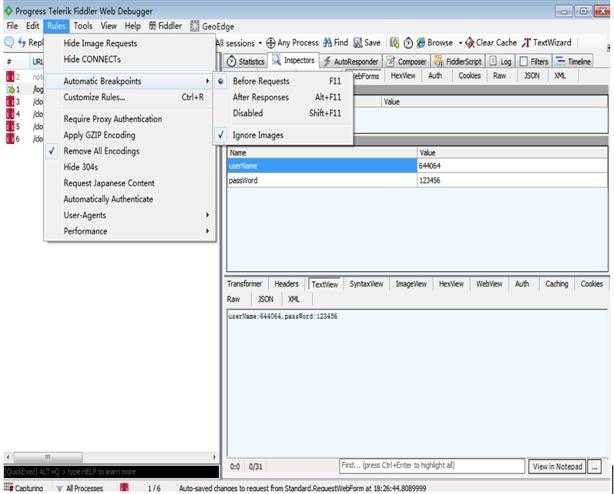The image size is (614, 494).
Task: Click the Replay arrow icon
Action: tap(22, 42)
